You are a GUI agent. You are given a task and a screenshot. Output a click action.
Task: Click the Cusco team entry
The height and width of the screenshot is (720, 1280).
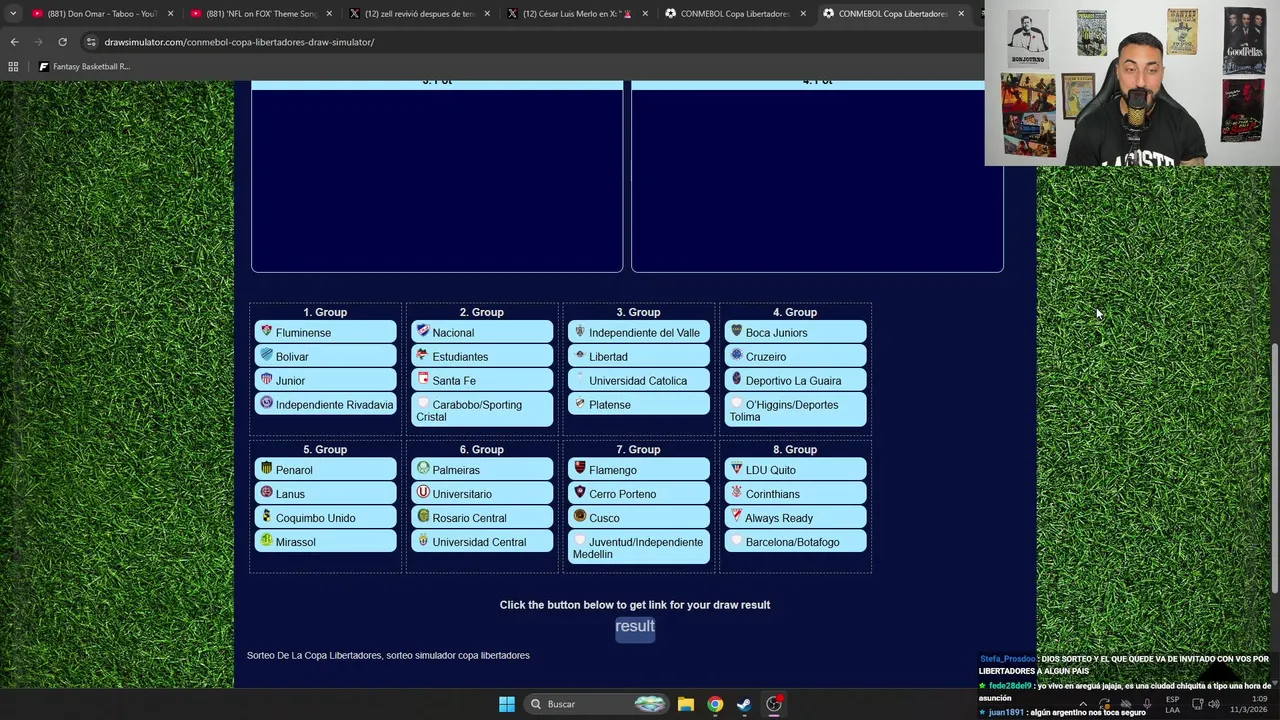pos(639,517)
